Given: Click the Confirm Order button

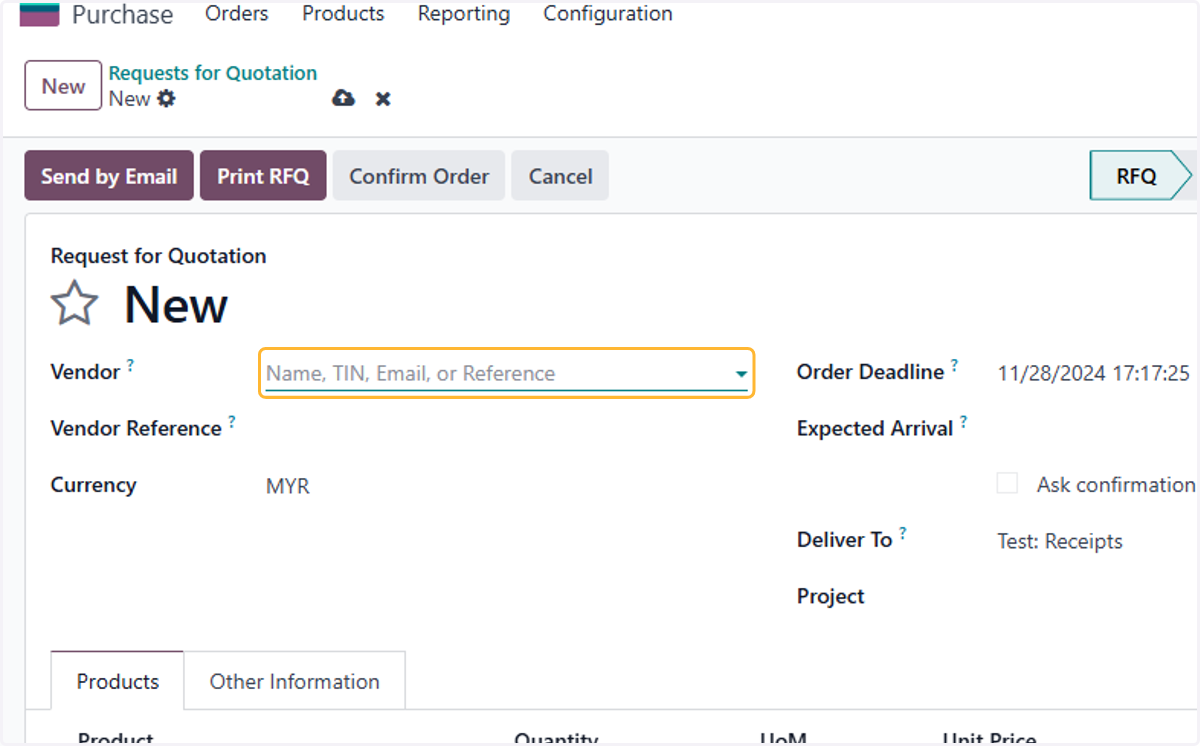Looking at the screenshot, I should click(x=419, y=176).
